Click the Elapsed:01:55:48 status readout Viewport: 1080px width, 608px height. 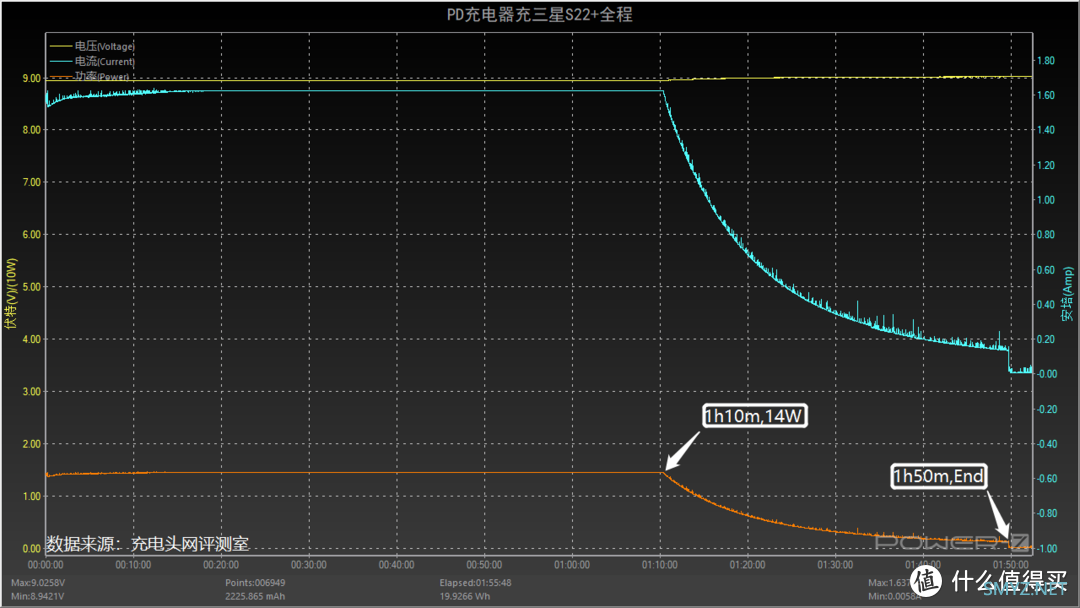point(475,583)
